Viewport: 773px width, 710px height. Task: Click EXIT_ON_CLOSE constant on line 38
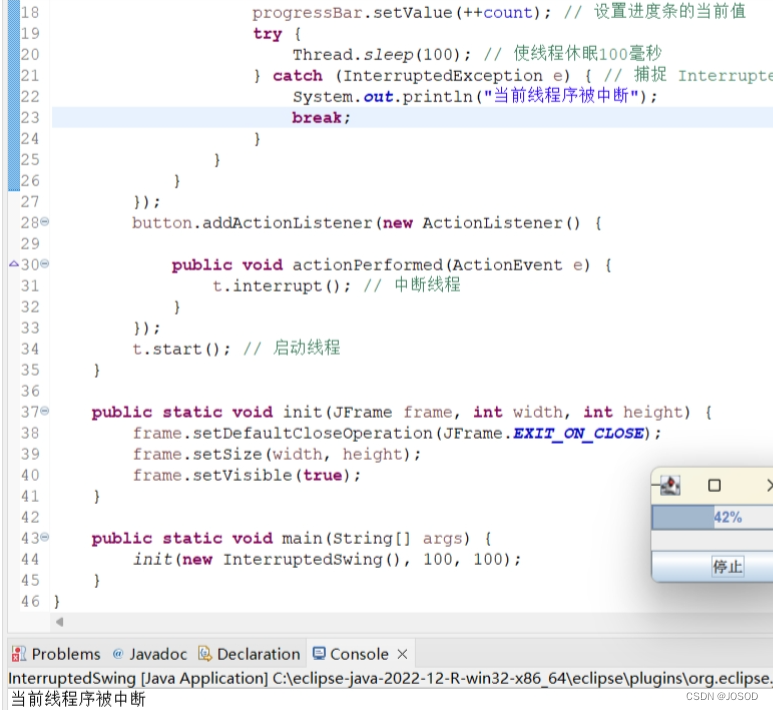tap(578, 433)
